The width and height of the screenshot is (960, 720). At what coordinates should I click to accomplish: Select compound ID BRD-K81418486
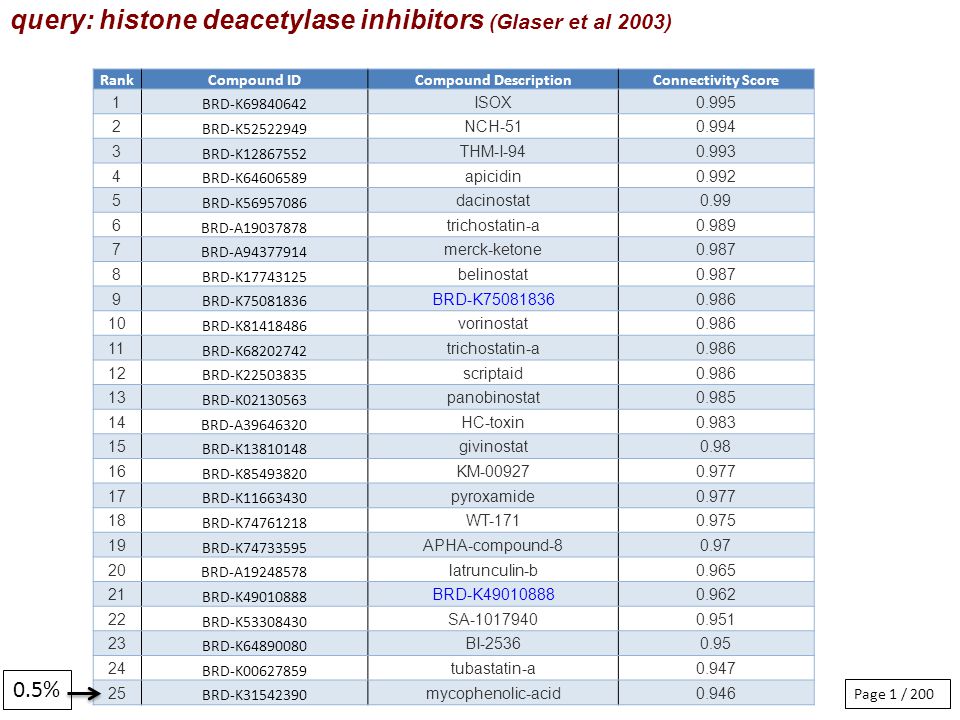point(254,326)
